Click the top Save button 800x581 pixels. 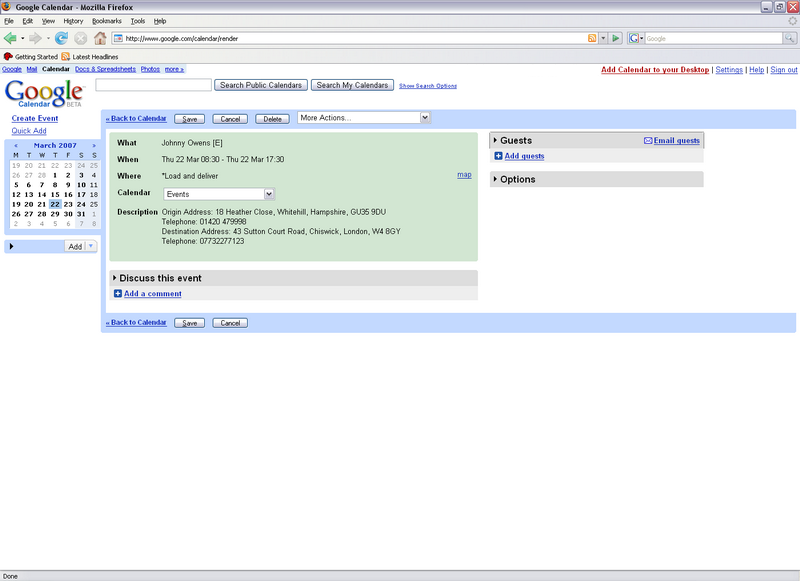tap(188, 119)
